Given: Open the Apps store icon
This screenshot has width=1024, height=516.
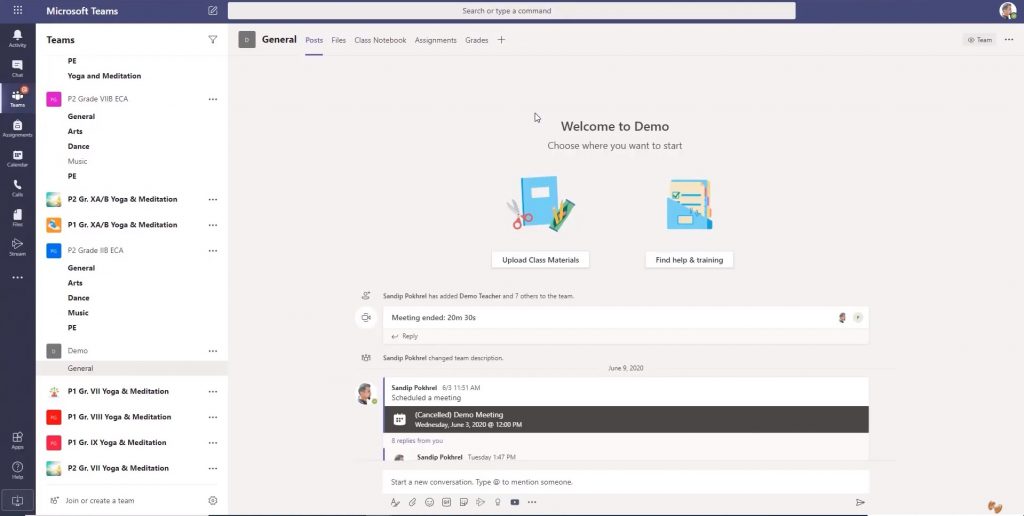Looking at the screenshot, I should 18,440.
